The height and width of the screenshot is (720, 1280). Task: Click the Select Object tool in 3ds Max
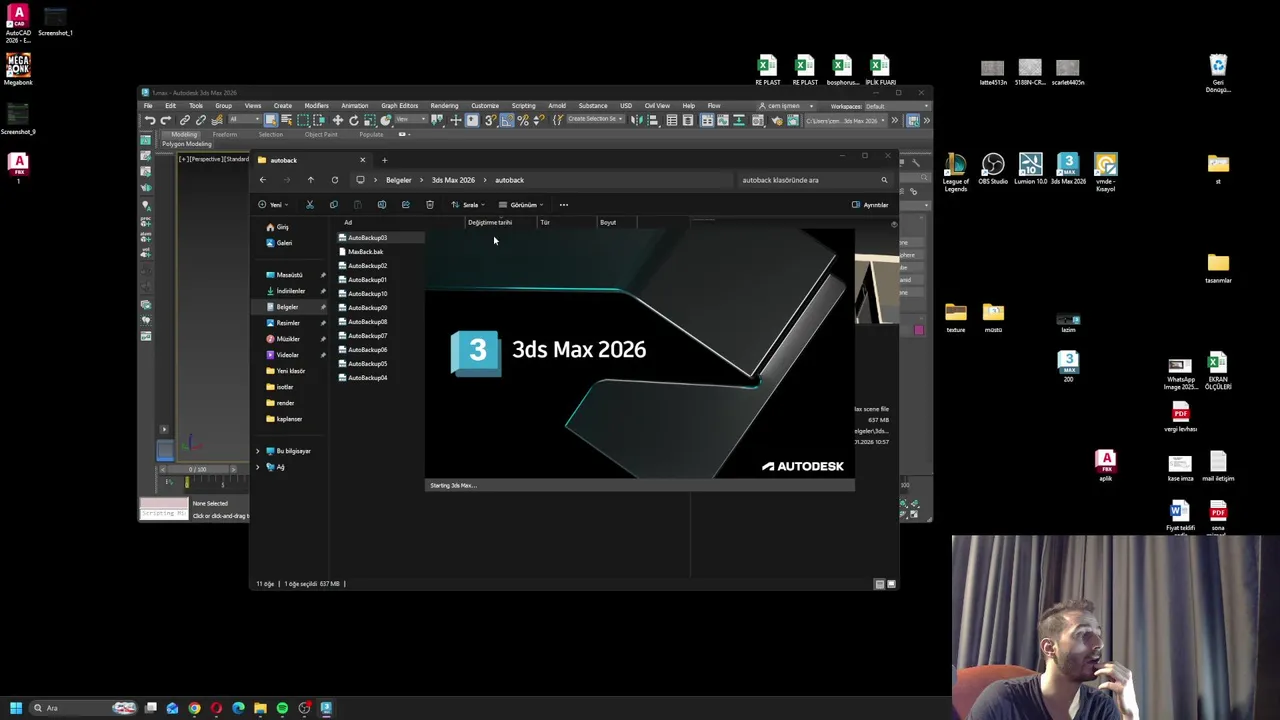(271, 121)
